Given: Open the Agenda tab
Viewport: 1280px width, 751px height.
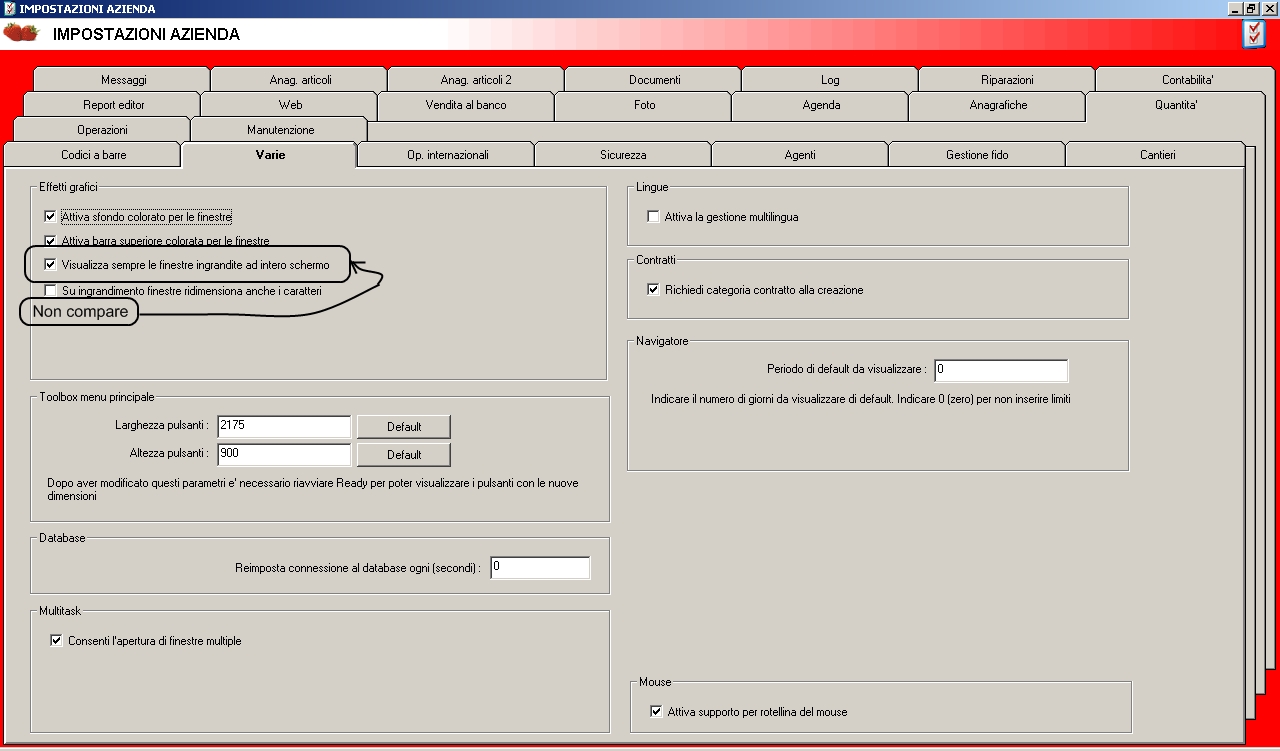Looking at the screenshot, I should click(820, 105).
